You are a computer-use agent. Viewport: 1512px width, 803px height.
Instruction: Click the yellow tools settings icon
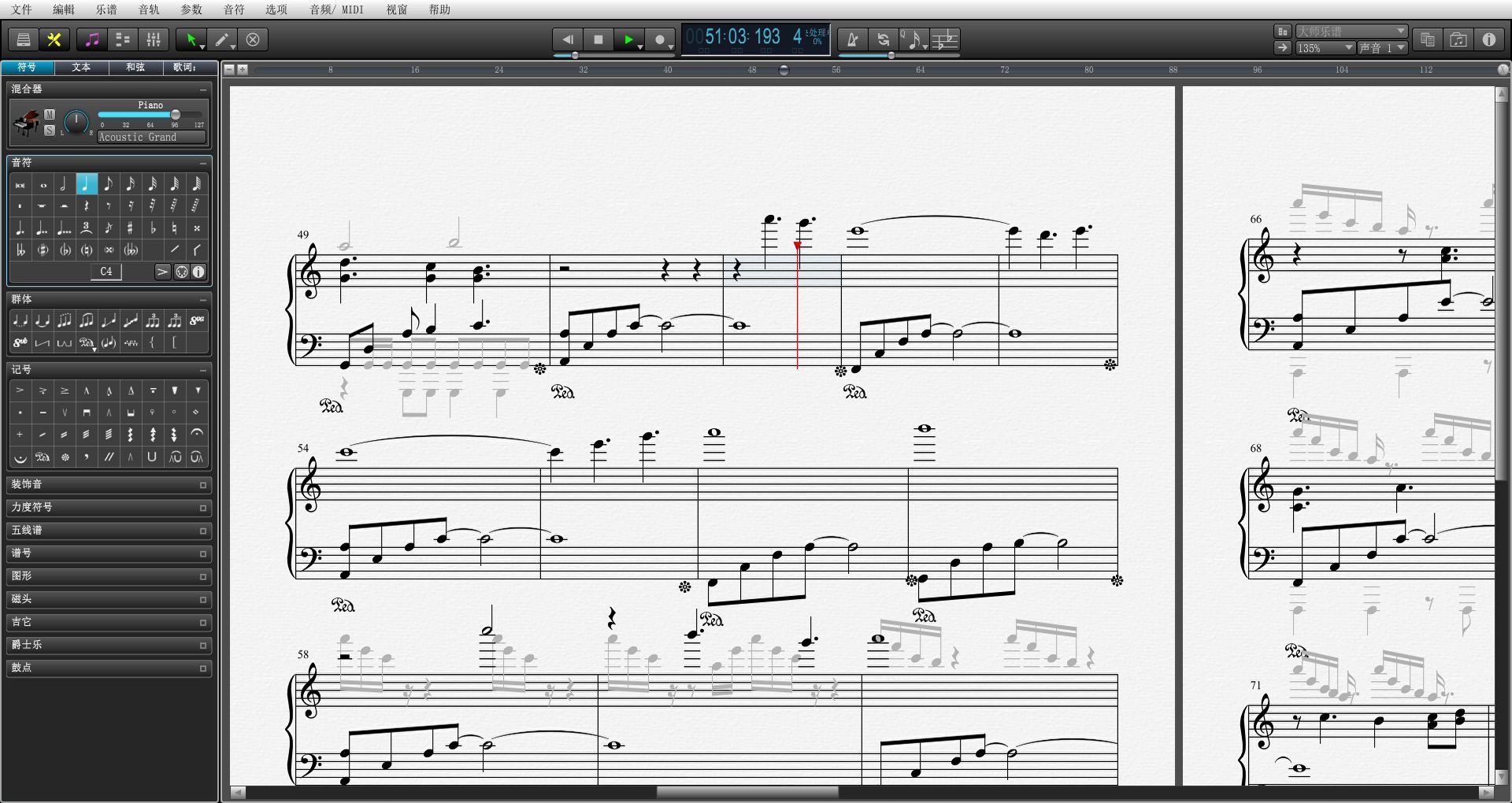pyautogui.click(x=54, y=39)
